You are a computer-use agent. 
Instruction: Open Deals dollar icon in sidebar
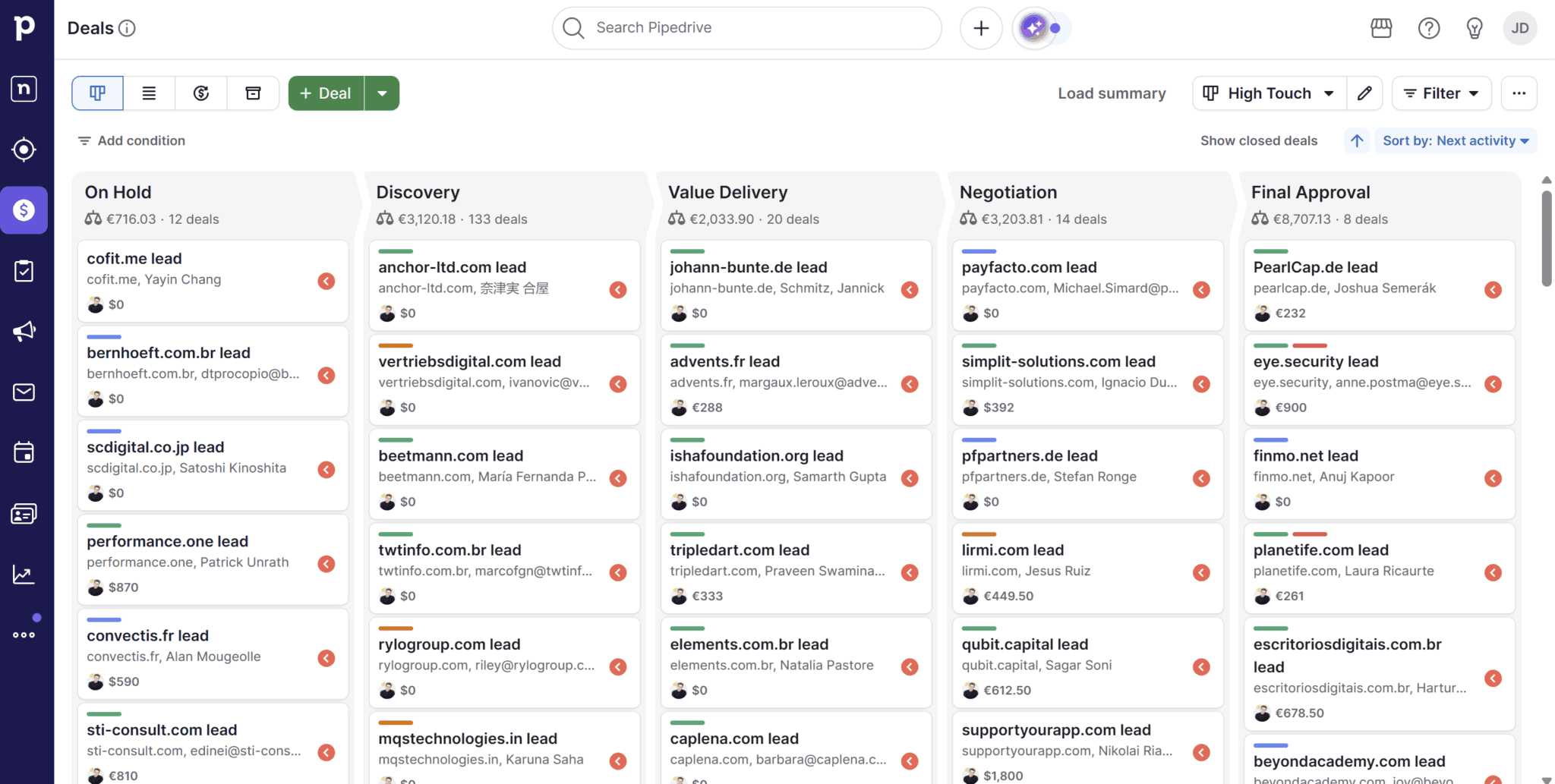click(x=24, y=210)
